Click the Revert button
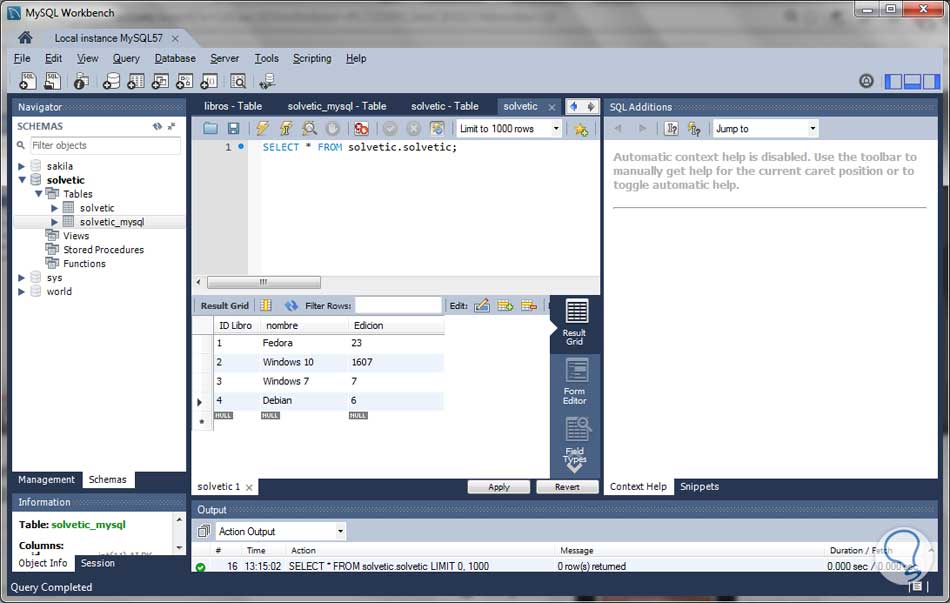This screenshot has width=950, height=603. pos(567,487)
